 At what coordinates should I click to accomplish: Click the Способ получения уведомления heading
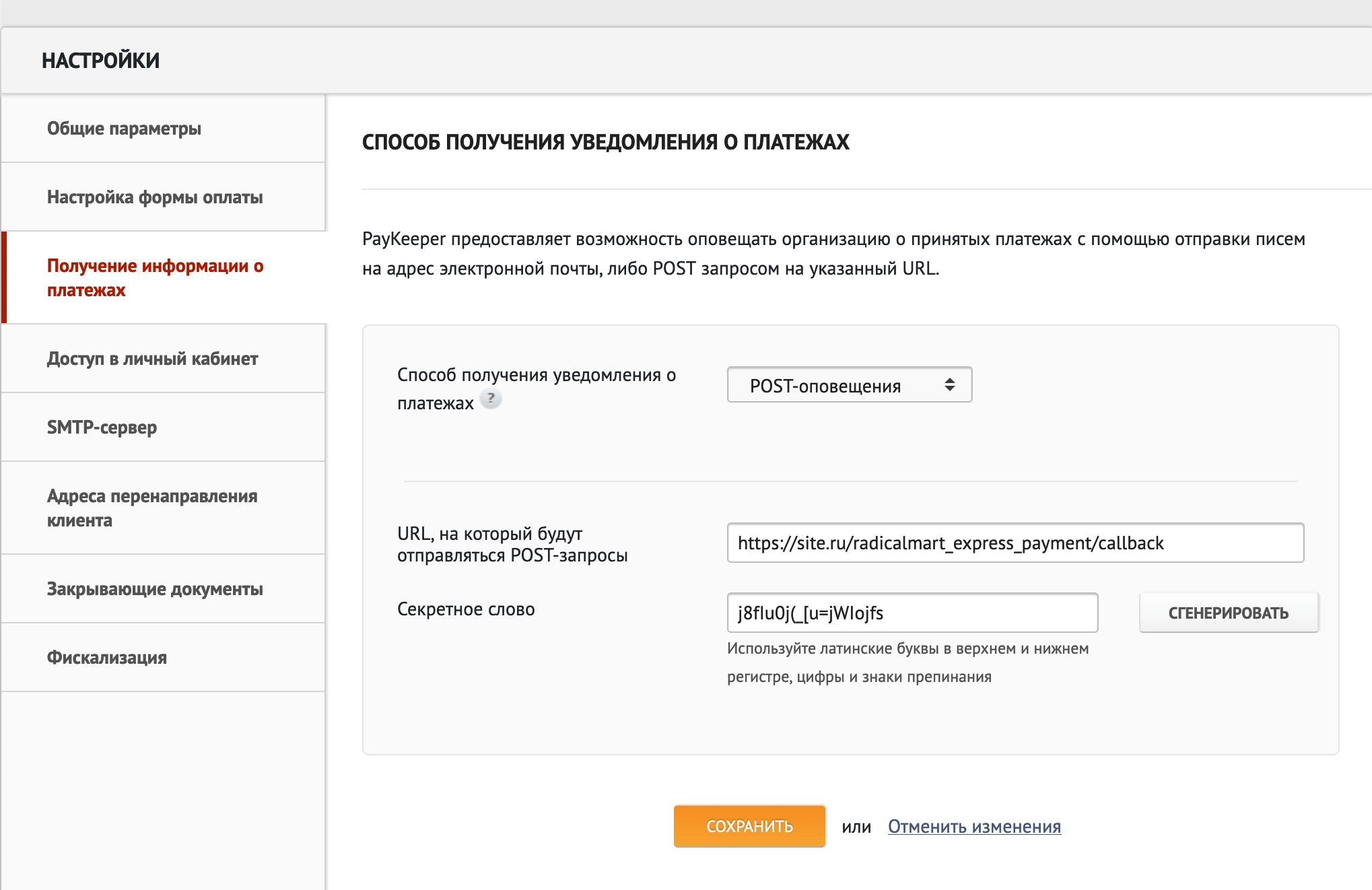[605, 142]
